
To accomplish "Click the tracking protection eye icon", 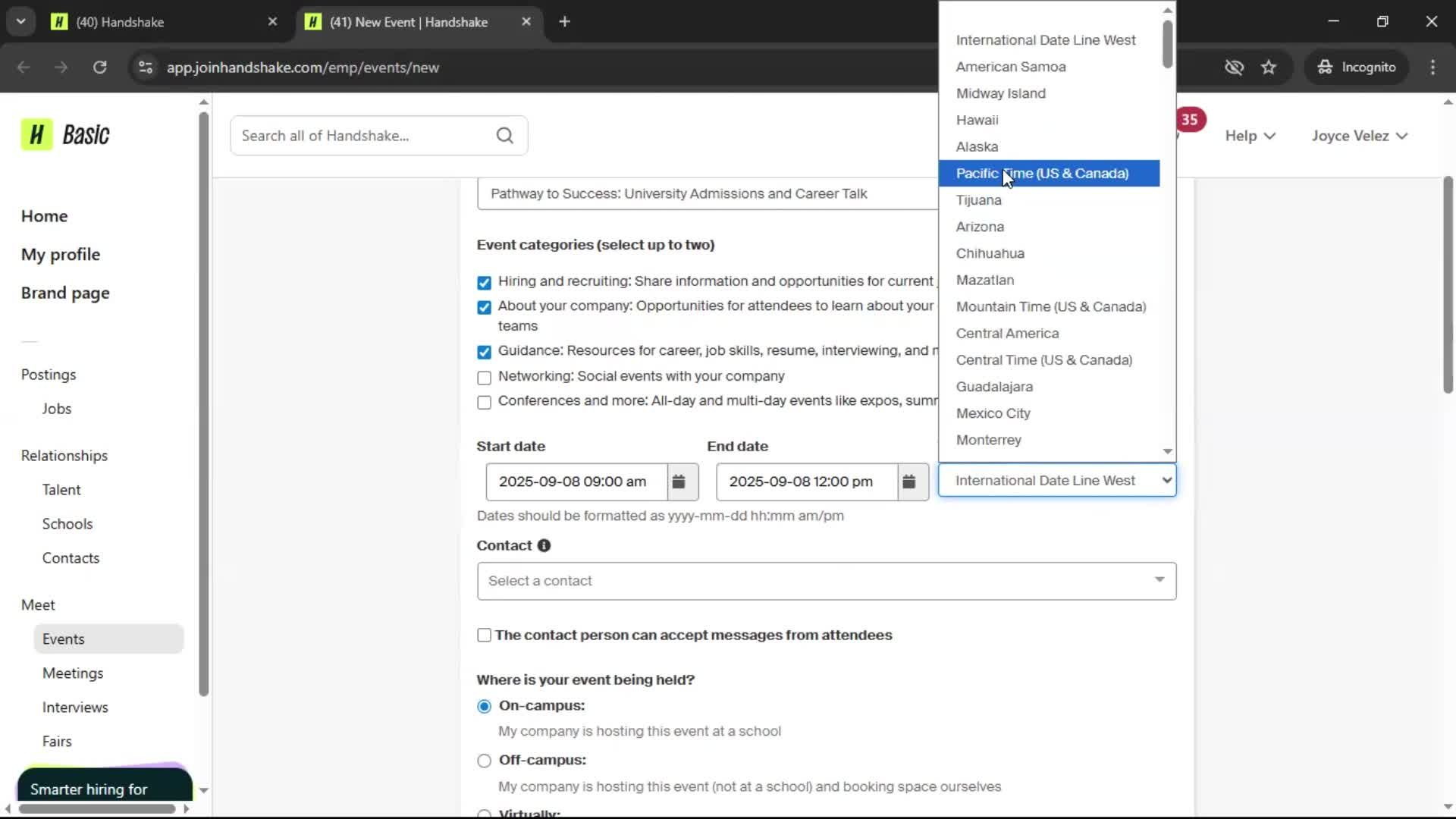I will (1234, 67).
